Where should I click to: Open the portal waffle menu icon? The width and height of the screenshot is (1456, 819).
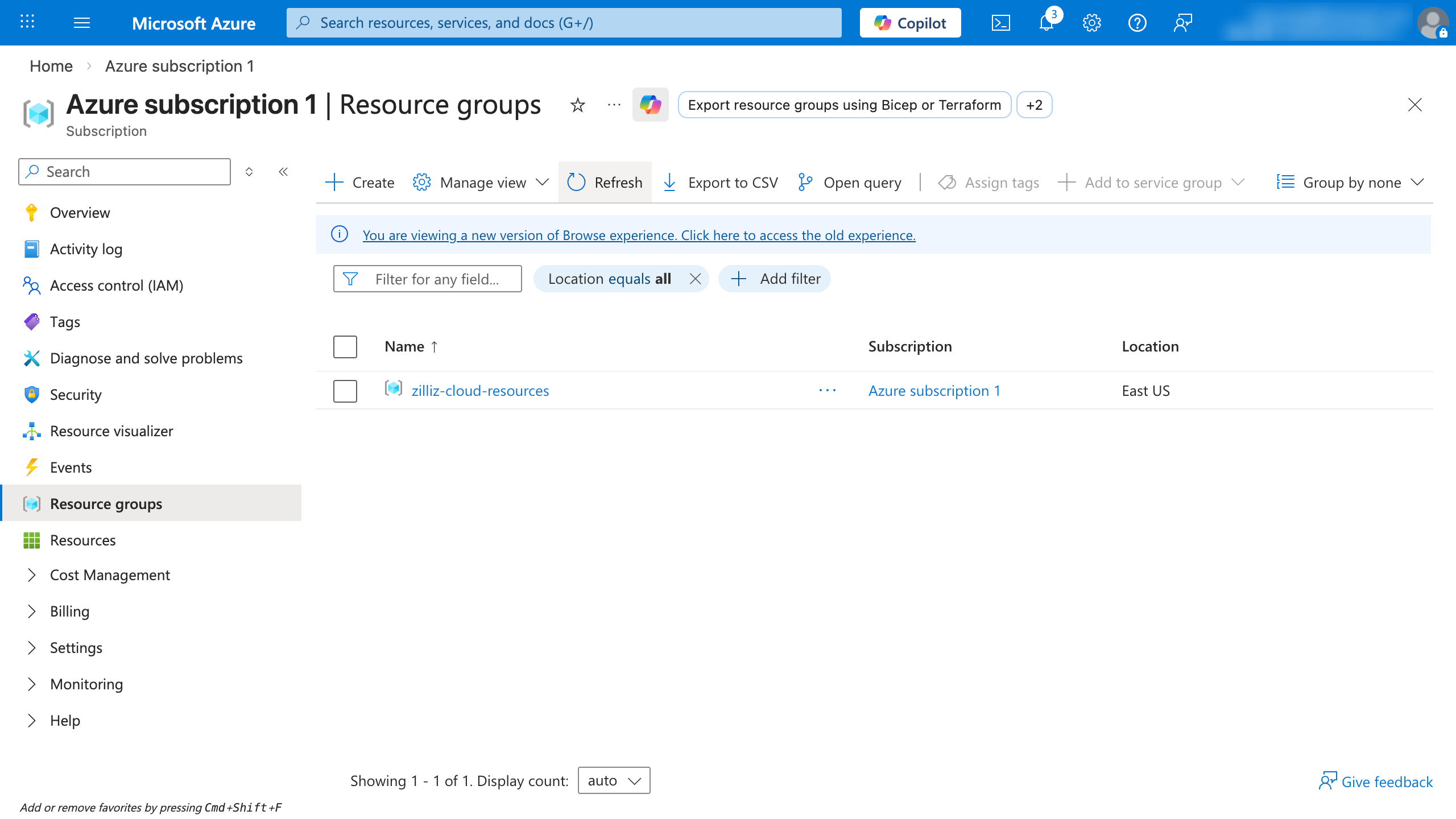(x=27, y=23)
